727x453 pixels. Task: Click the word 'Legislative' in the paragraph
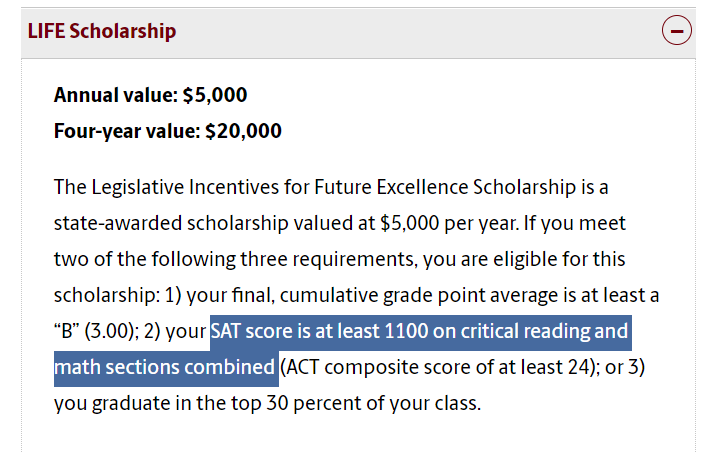coord(137,188)
